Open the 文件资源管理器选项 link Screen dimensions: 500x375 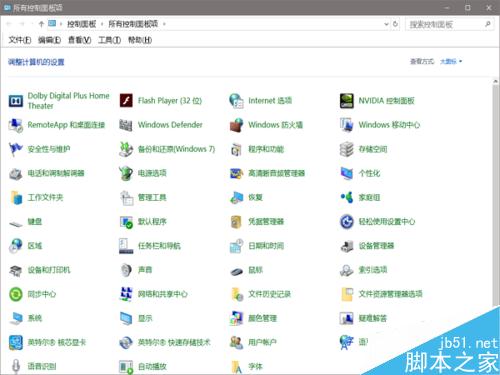(x=391, y=294)
